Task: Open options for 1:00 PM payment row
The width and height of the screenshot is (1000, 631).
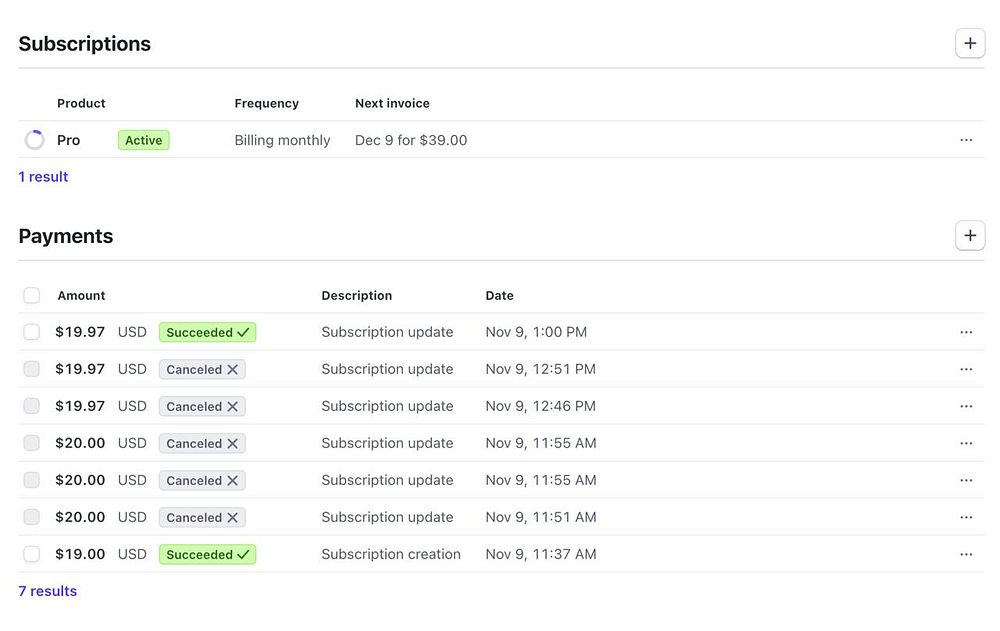Action: coord(965,332)
